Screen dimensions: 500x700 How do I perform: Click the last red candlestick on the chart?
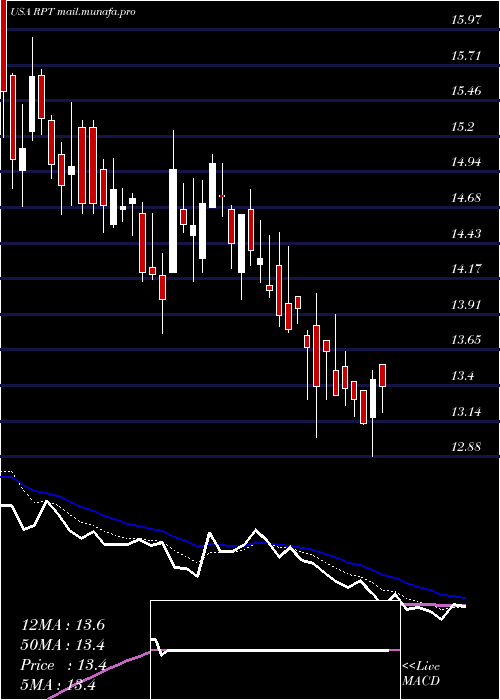click(x=383, y=375)
